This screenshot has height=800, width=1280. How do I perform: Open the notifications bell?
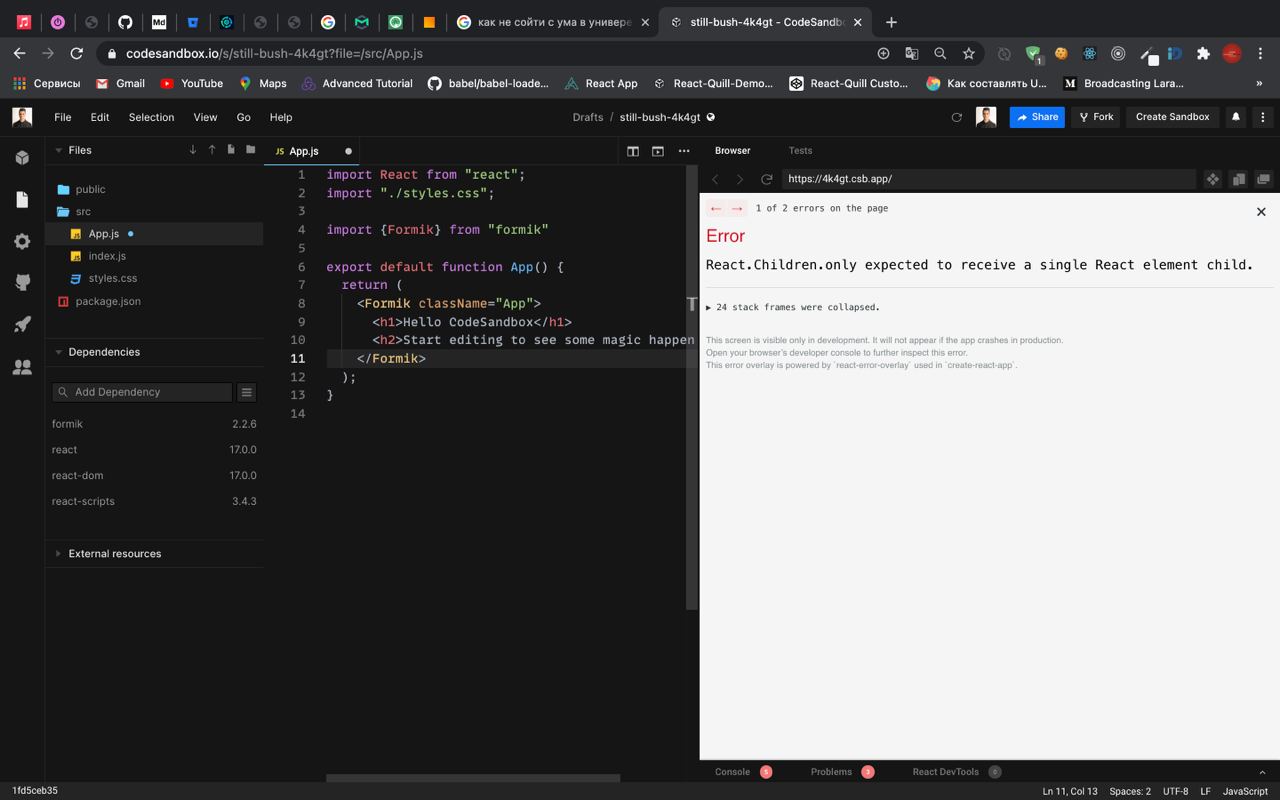click(x=1236, y=117)
